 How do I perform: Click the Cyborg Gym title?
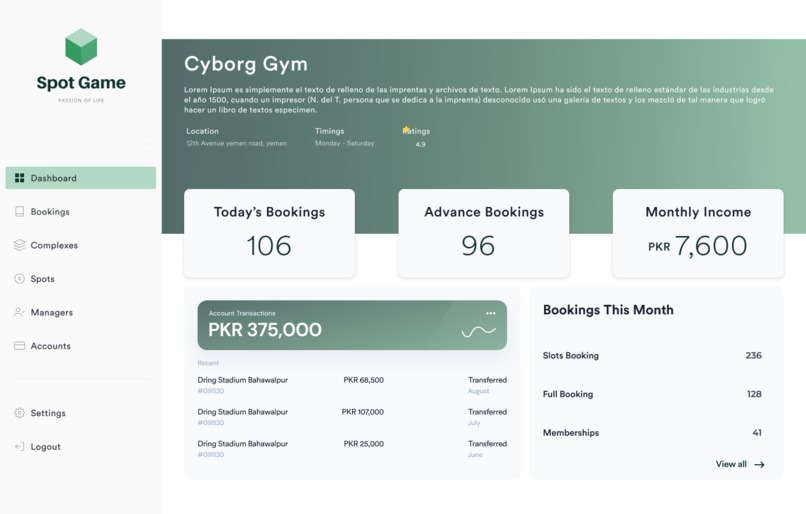[246, 64]
